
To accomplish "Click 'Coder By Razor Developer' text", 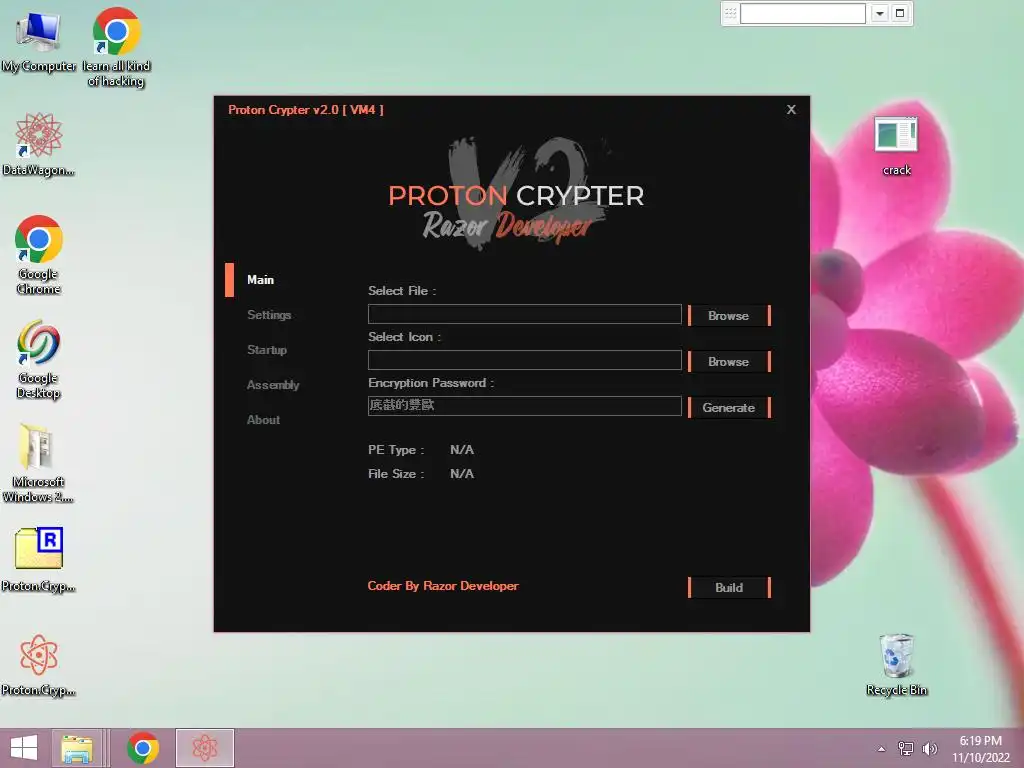I will click(443, 586).
